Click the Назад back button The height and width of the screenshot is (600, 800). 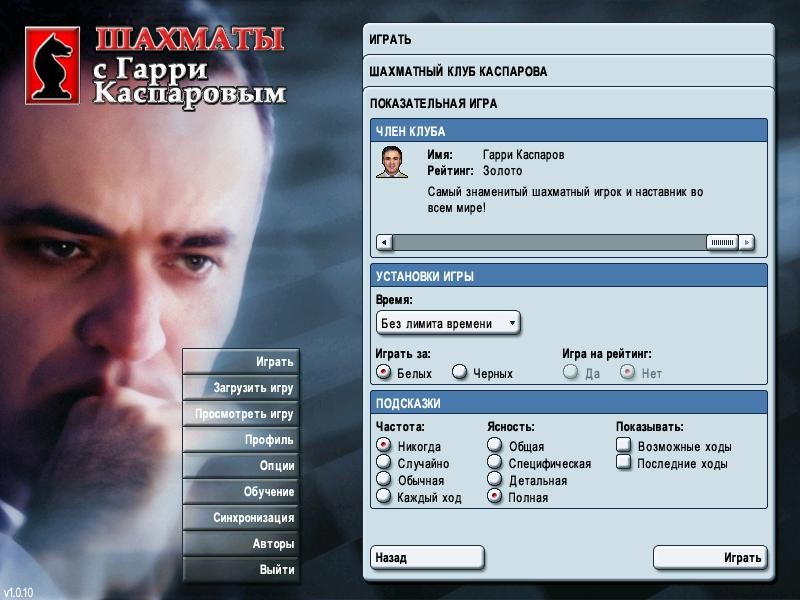coord(427,557)
